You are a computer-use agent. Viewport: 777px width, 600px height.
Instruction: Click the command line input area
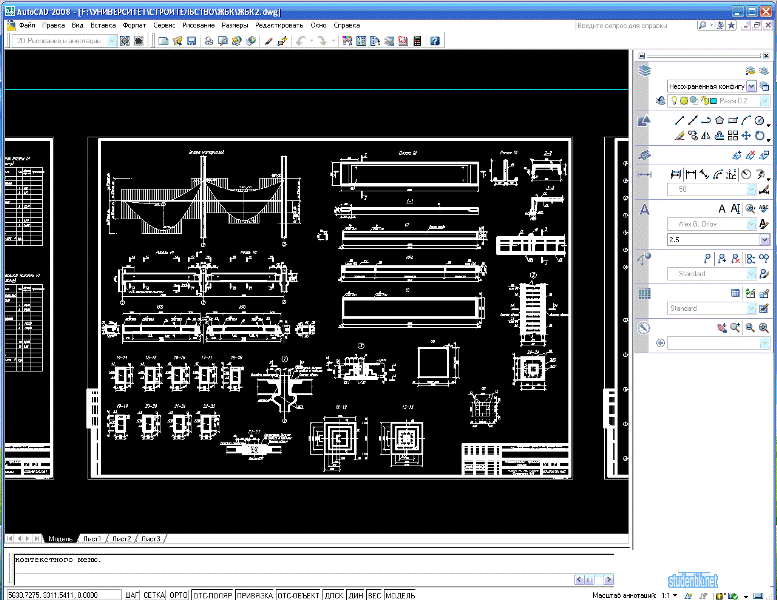coord(314,564)
